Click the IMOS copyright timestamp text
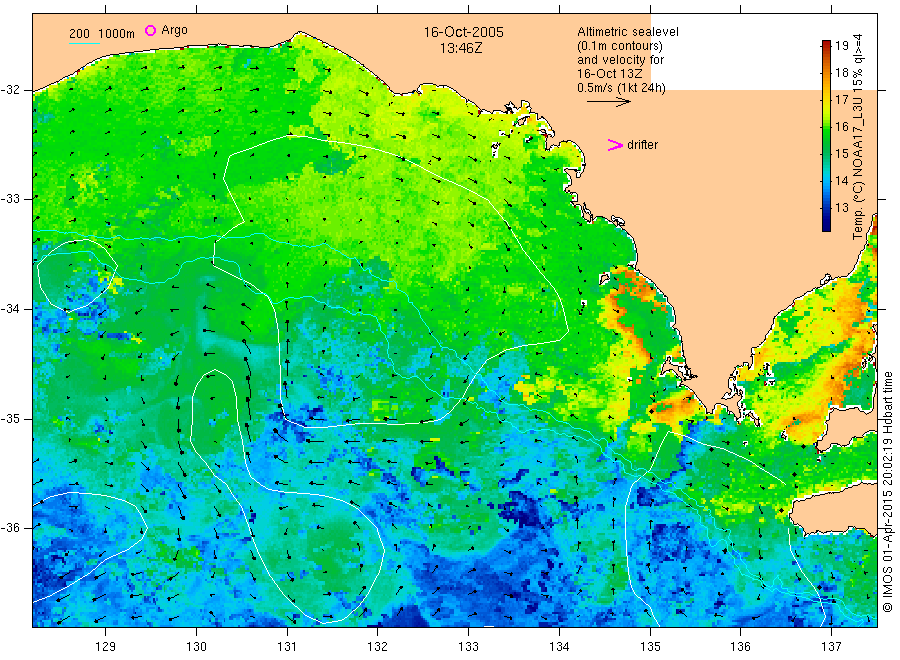 pyautogui.click(x=888, y=492)
